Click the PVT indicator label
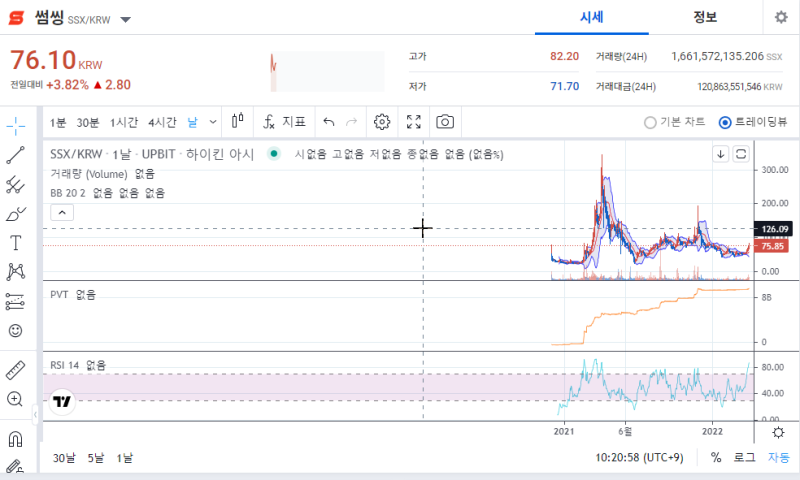800x480 pixels. (x=59, y=294)
